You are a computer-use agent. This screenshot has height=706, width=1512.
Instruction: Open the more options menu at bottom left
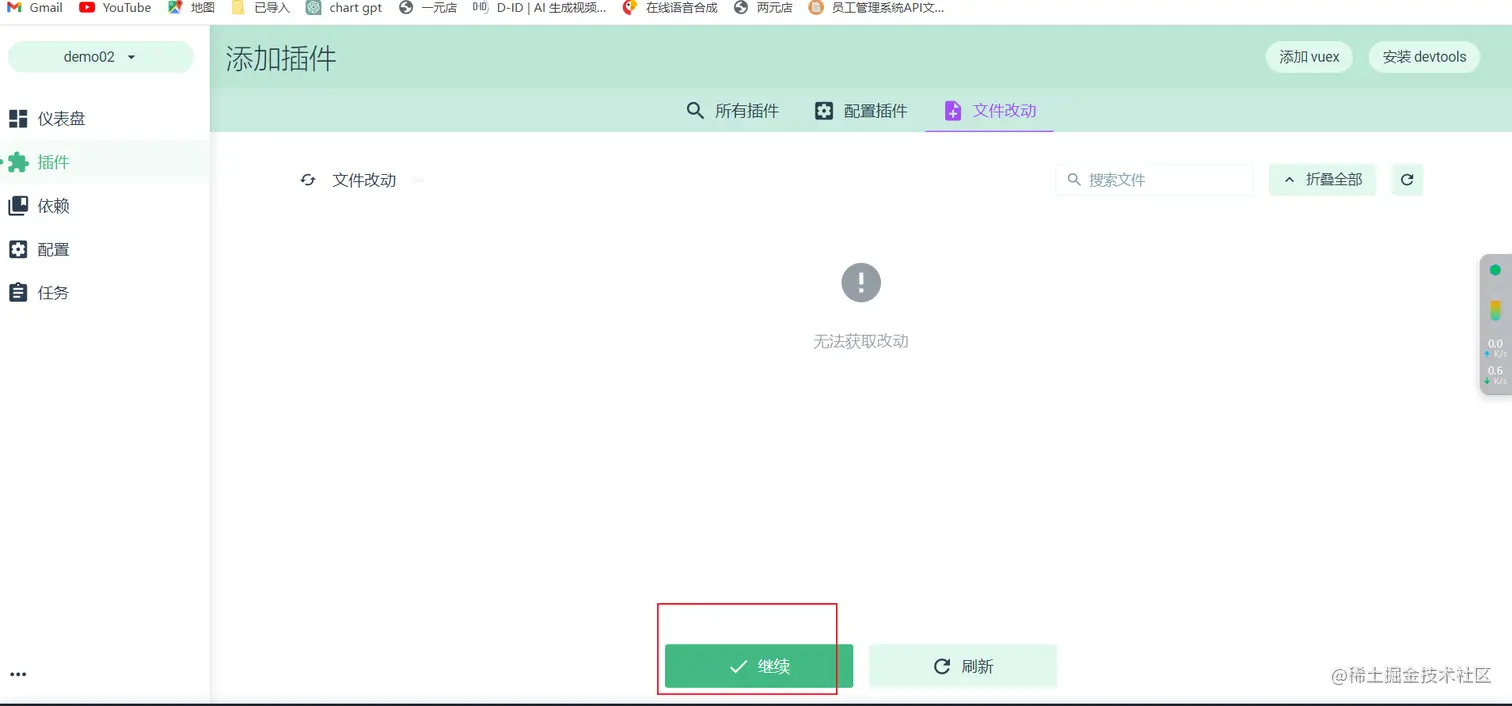[18, 674]
